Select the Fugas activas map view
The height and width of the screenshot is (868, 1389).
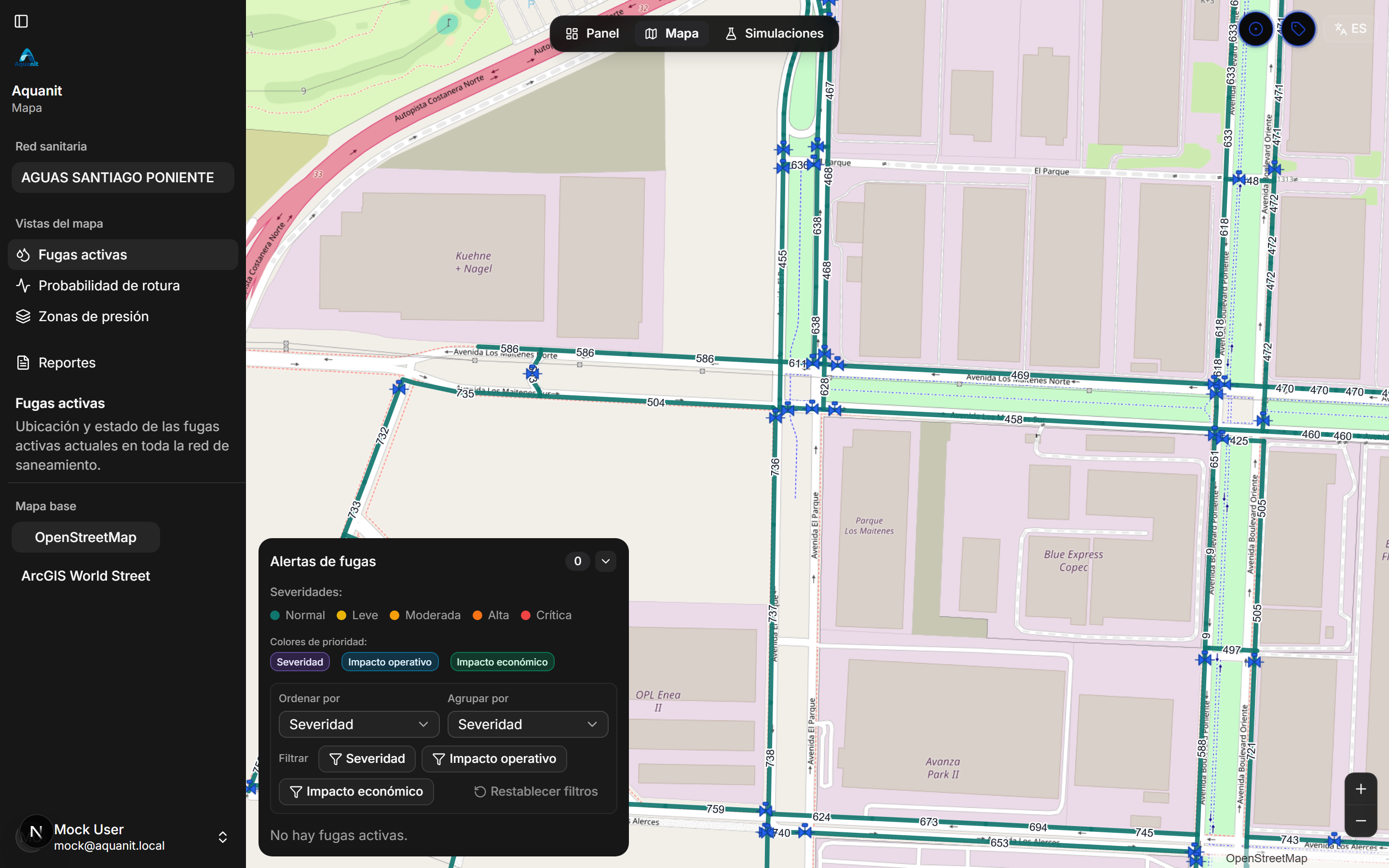coord(123,254)
